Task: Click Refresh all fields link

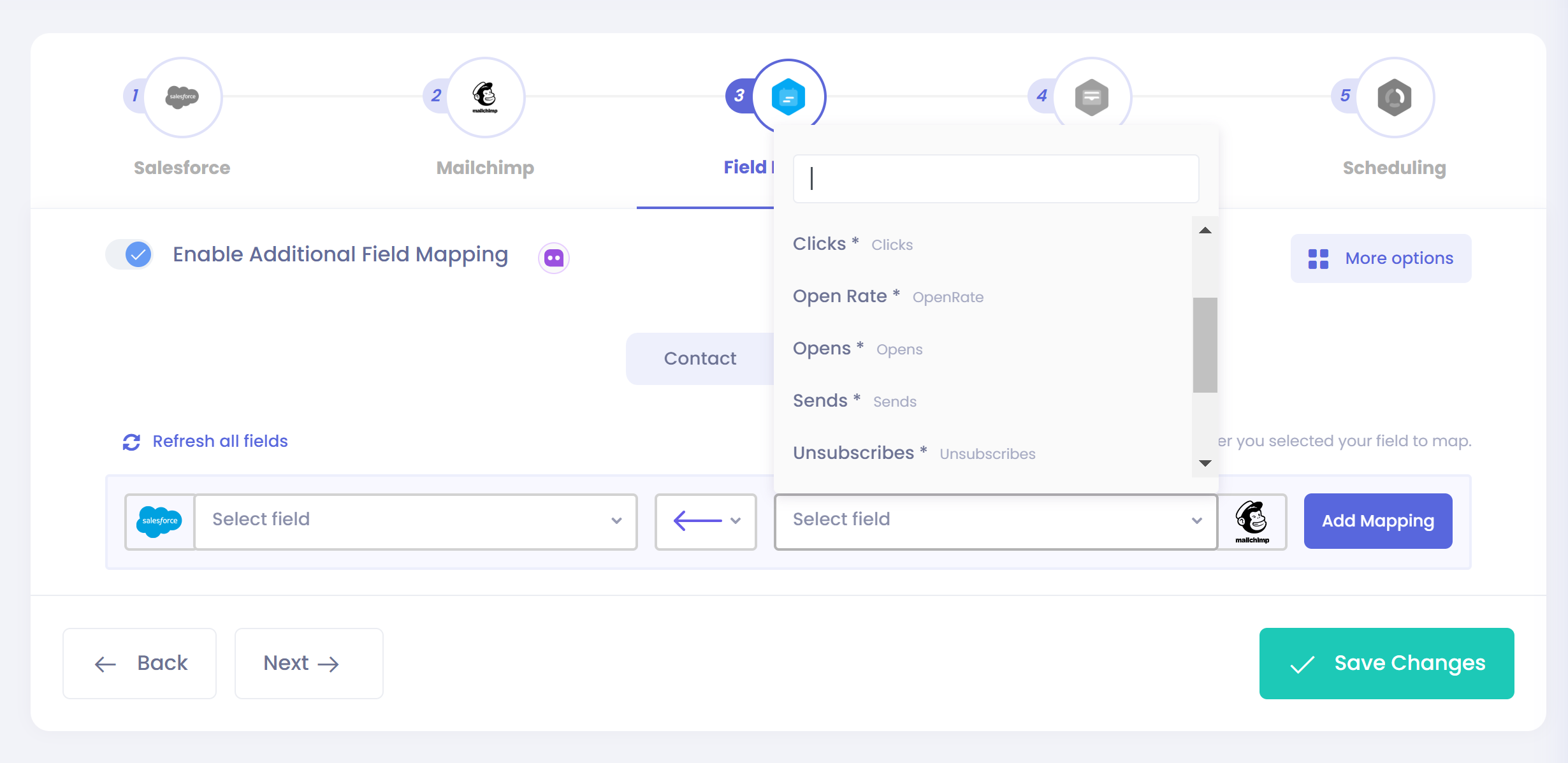Action: [220, 441]
